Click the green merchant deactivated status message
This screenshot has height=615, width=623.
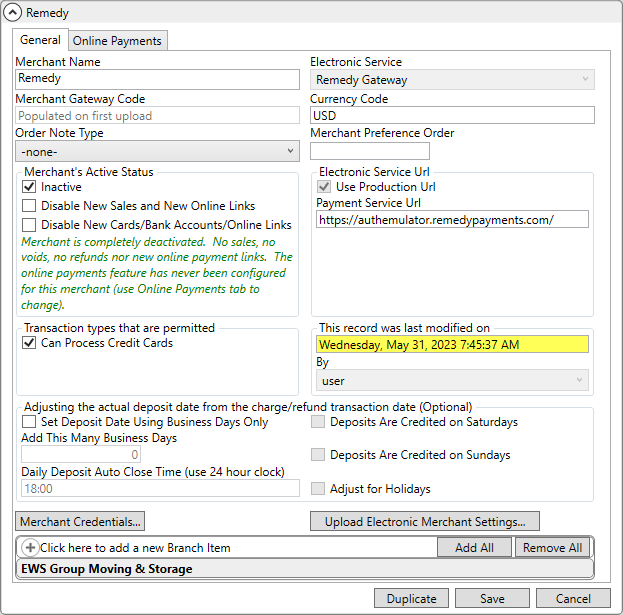click(157, 273)
